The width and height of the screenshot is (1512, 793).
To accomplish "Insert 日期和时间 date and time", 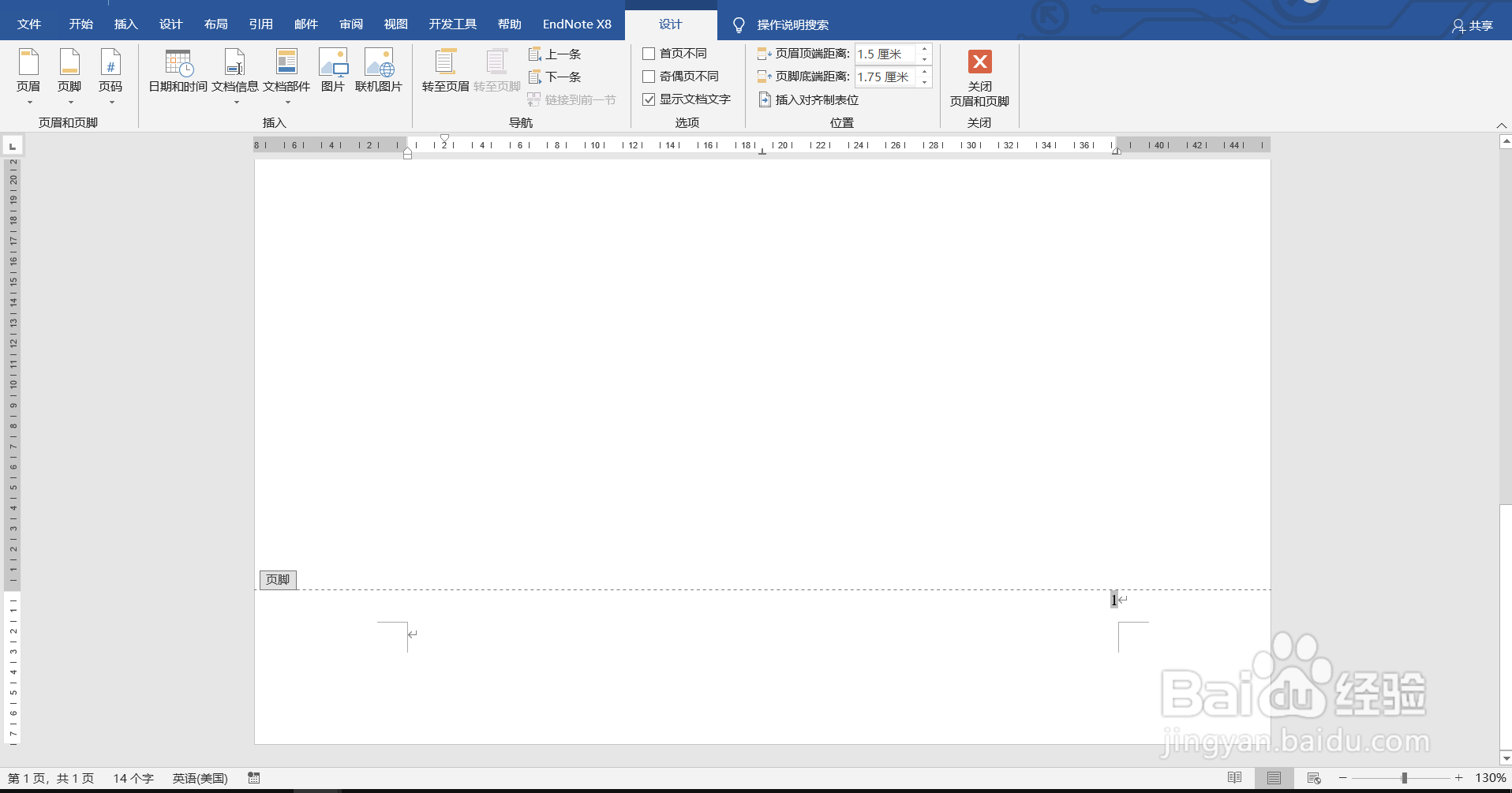I will 178,71.
